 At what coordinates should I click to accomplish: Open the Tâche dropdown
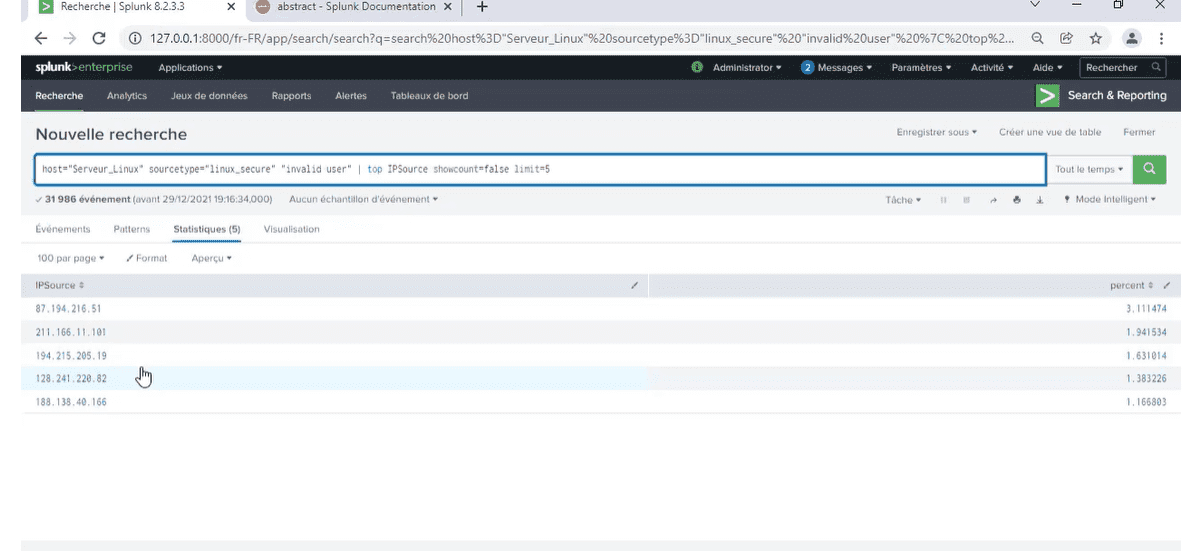pos(903,200)
